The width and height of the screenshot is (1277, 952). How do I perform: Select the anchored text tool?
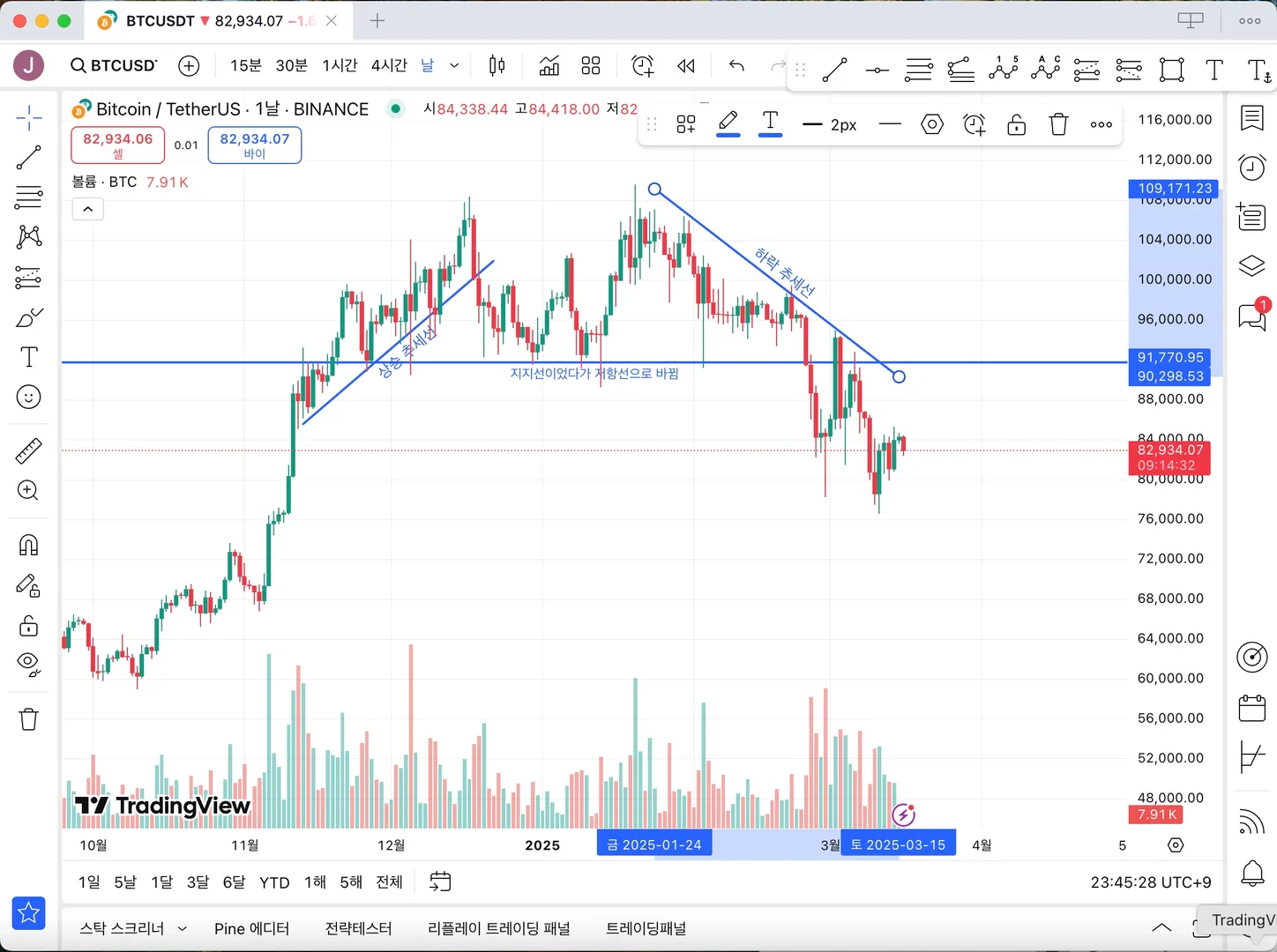pos(1259,70)
